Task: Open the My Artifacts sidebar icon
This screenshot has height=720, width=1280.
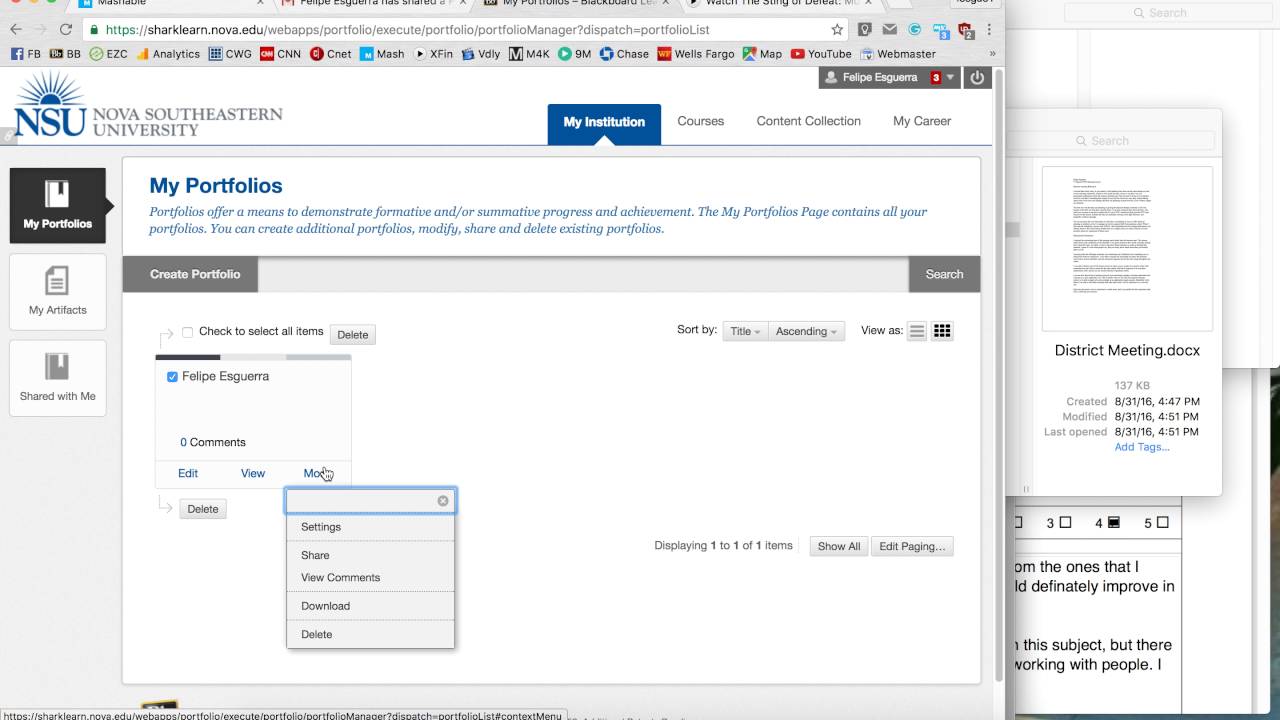Action: pyautogui.click(x=58, y=291)
